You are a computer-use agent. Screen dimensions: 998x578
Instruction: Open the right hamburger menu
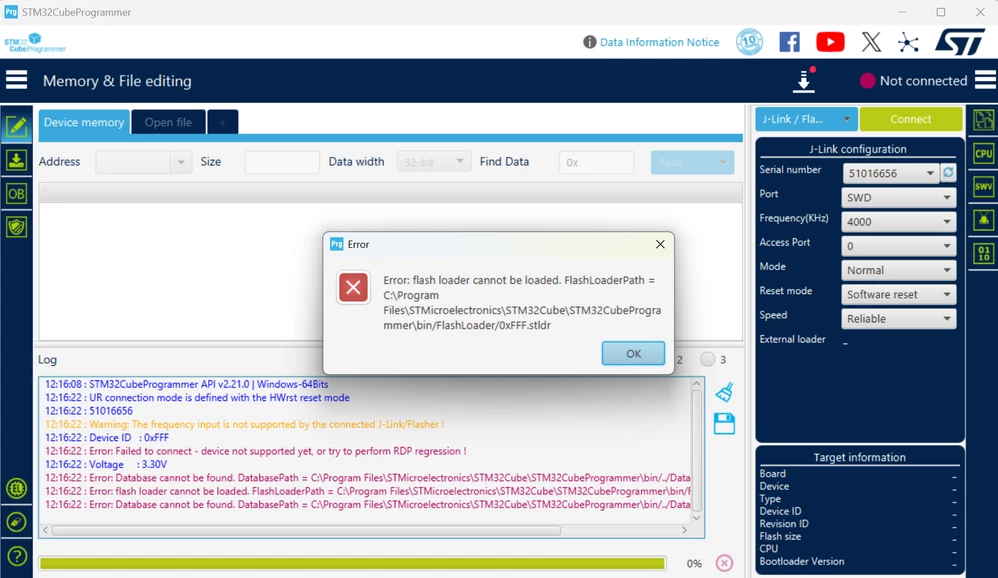(985, 80)
